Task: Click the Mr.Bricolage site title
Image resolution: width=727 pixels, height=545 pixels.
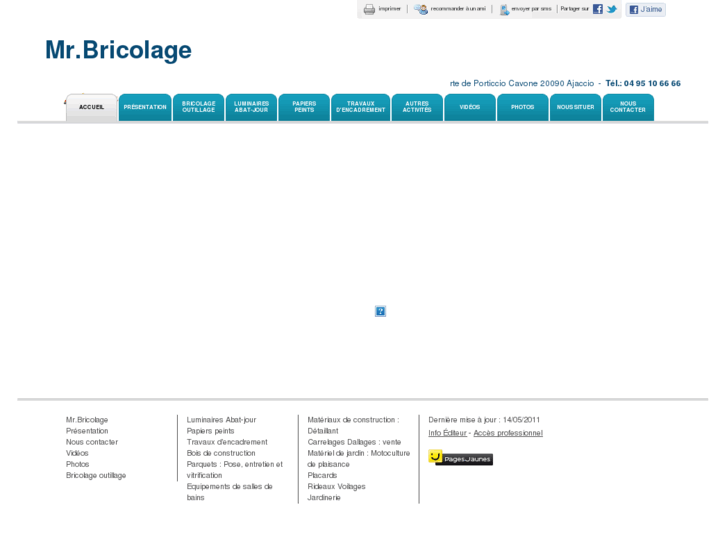Action: (x=118, y=50)
